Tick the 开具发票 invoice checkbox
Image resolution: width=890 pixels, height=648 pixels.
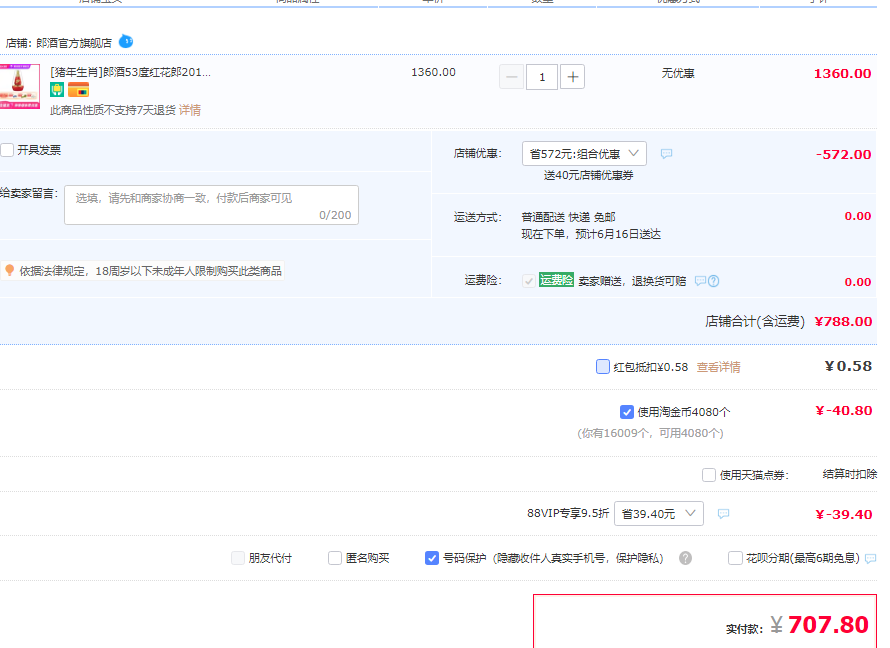7,150
